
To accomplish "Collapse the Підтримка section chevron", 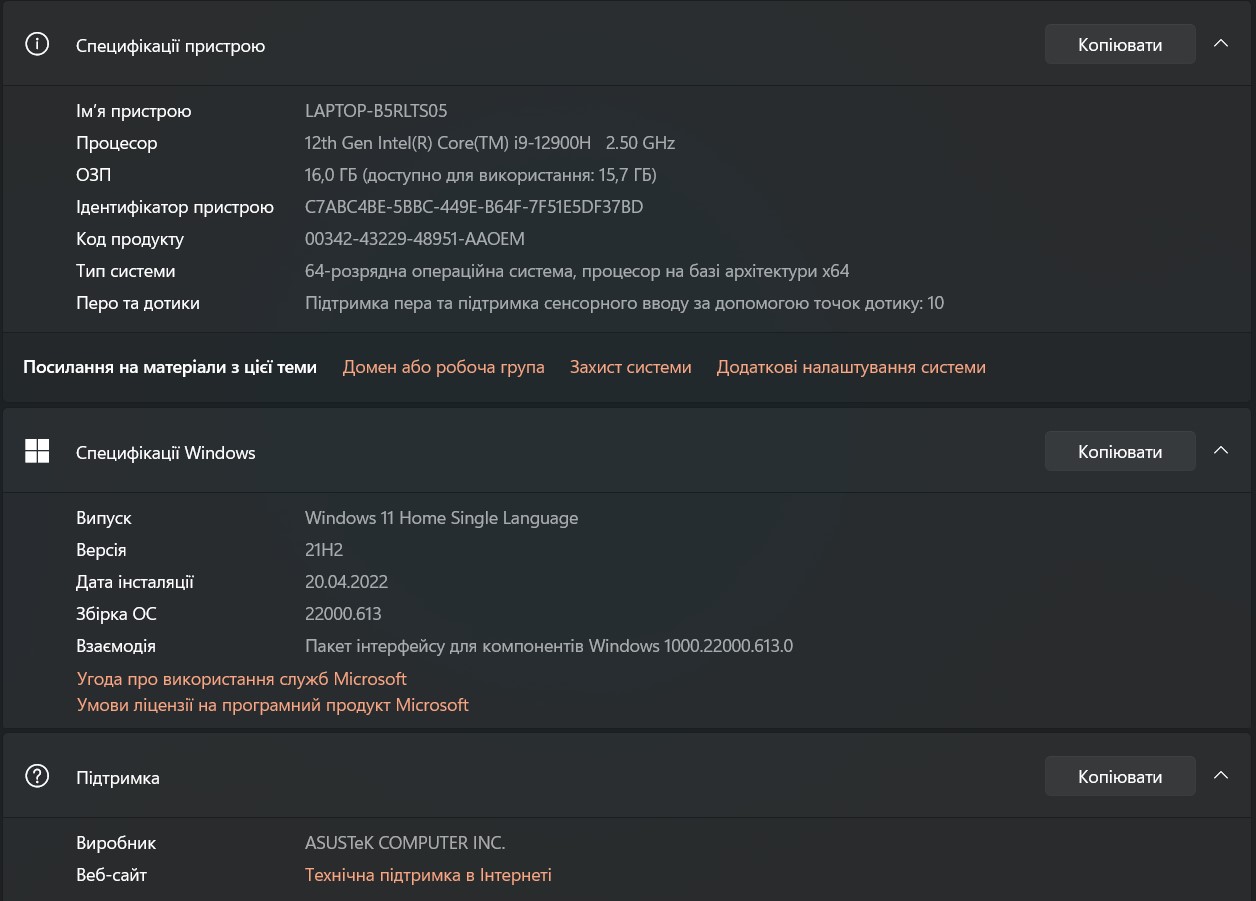I will coord(1220,776).
